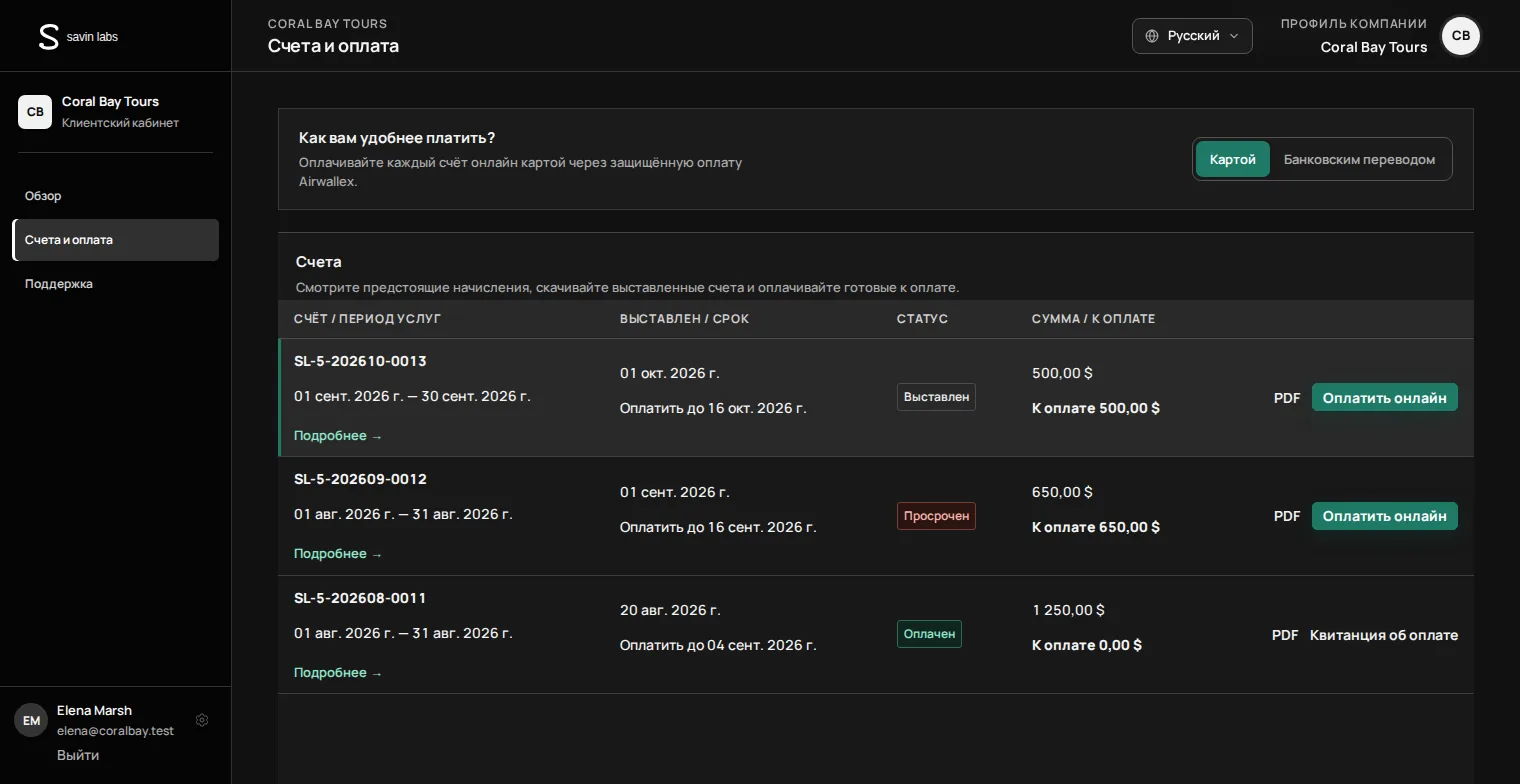Click the amount К оплате 0,00 $
Viewport: 1520px width, 784px height.
coord(1087,645)
